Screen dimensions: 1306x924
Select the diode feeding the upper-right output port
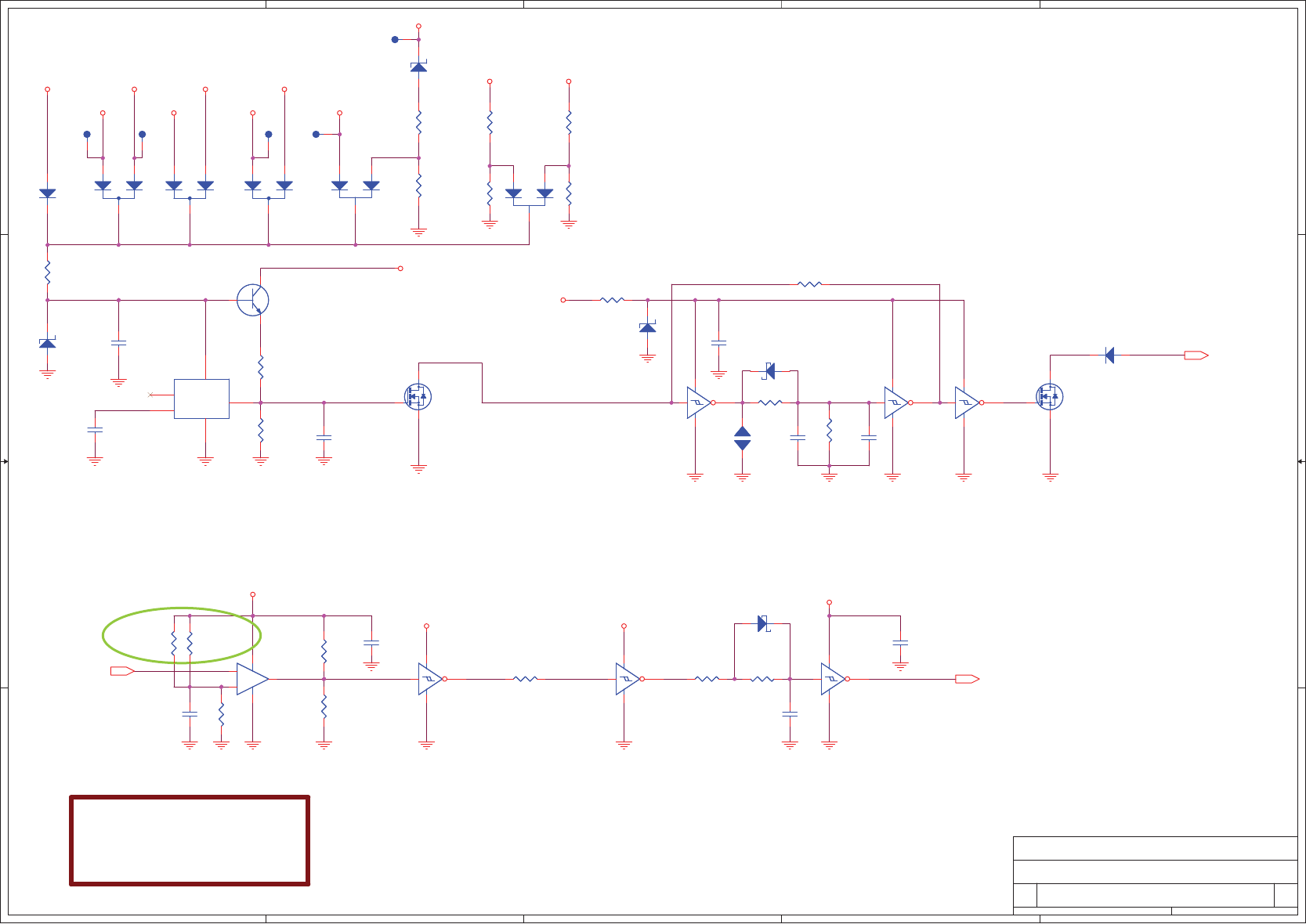1109,356
